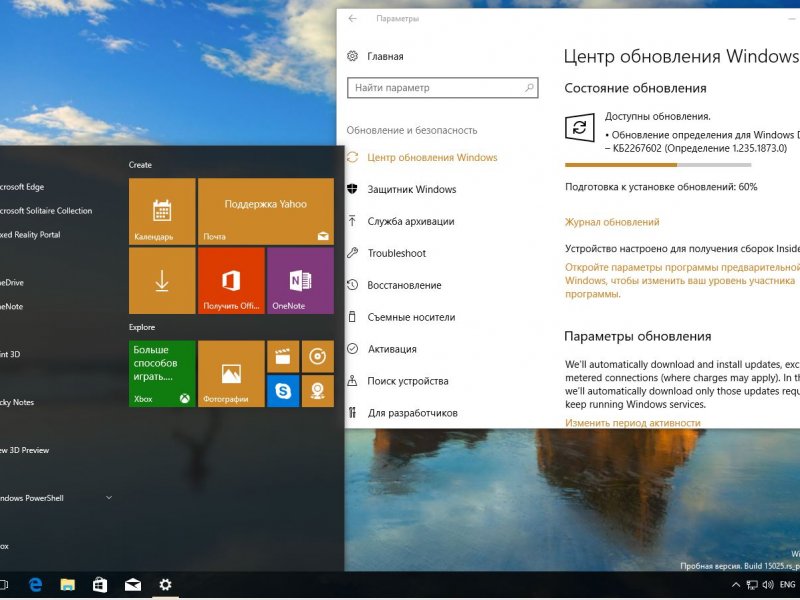The height and width of the screenshot is (600, 800).
Task: Open the Troubleshoot settings page
Action: coord(397,253)
